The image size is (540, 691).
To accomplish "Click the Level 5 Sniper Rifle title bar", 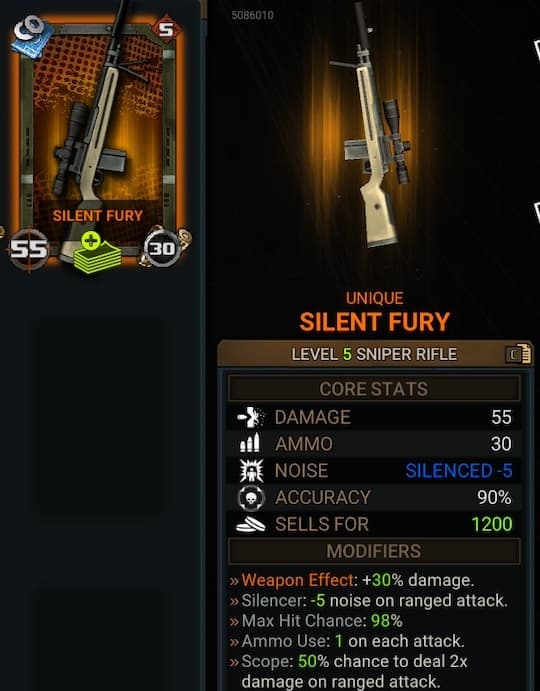I will pos(375,354).
